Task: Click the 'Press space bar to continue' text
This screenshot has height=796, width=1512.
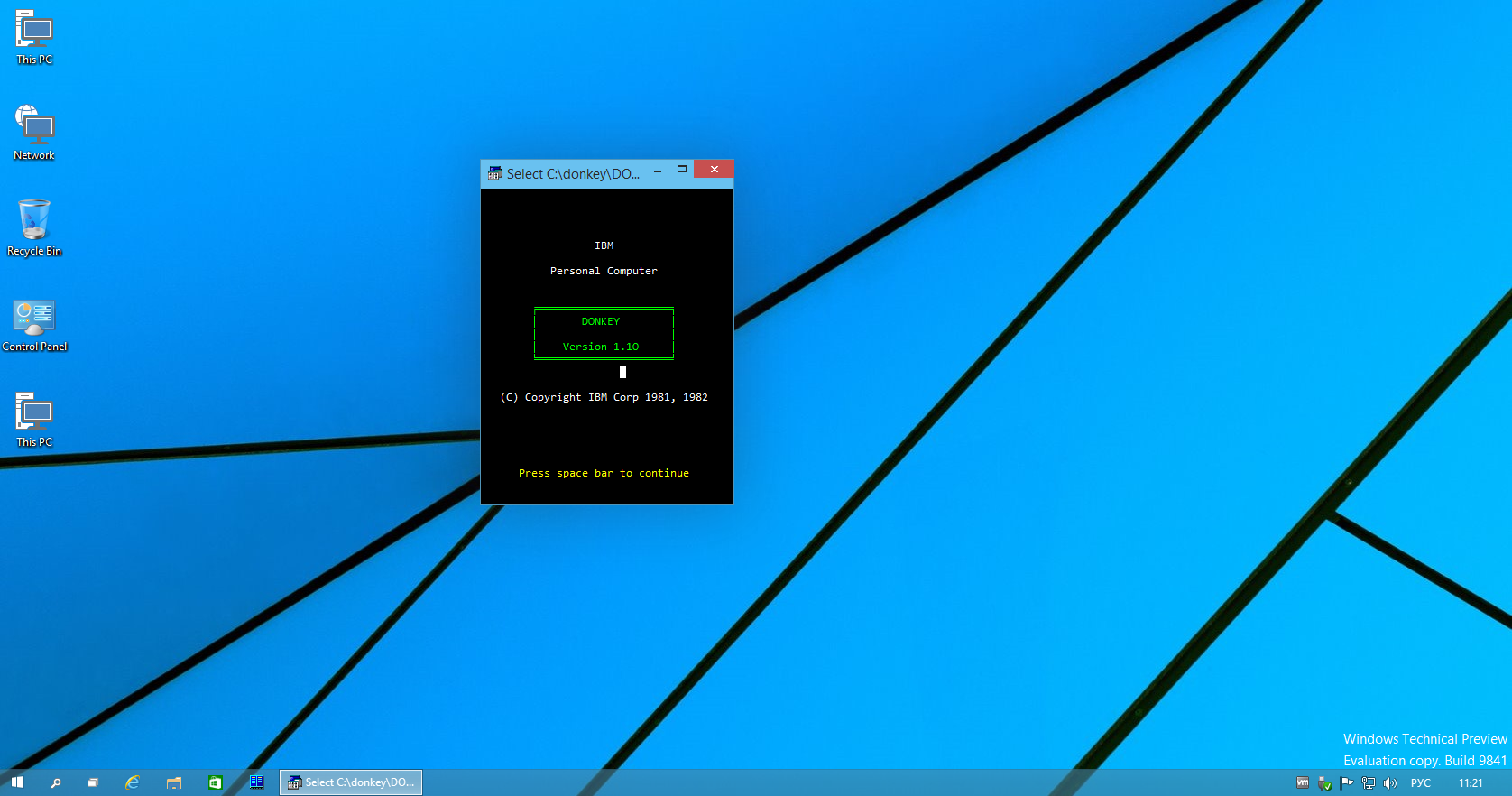Action: tap(604, 473)
